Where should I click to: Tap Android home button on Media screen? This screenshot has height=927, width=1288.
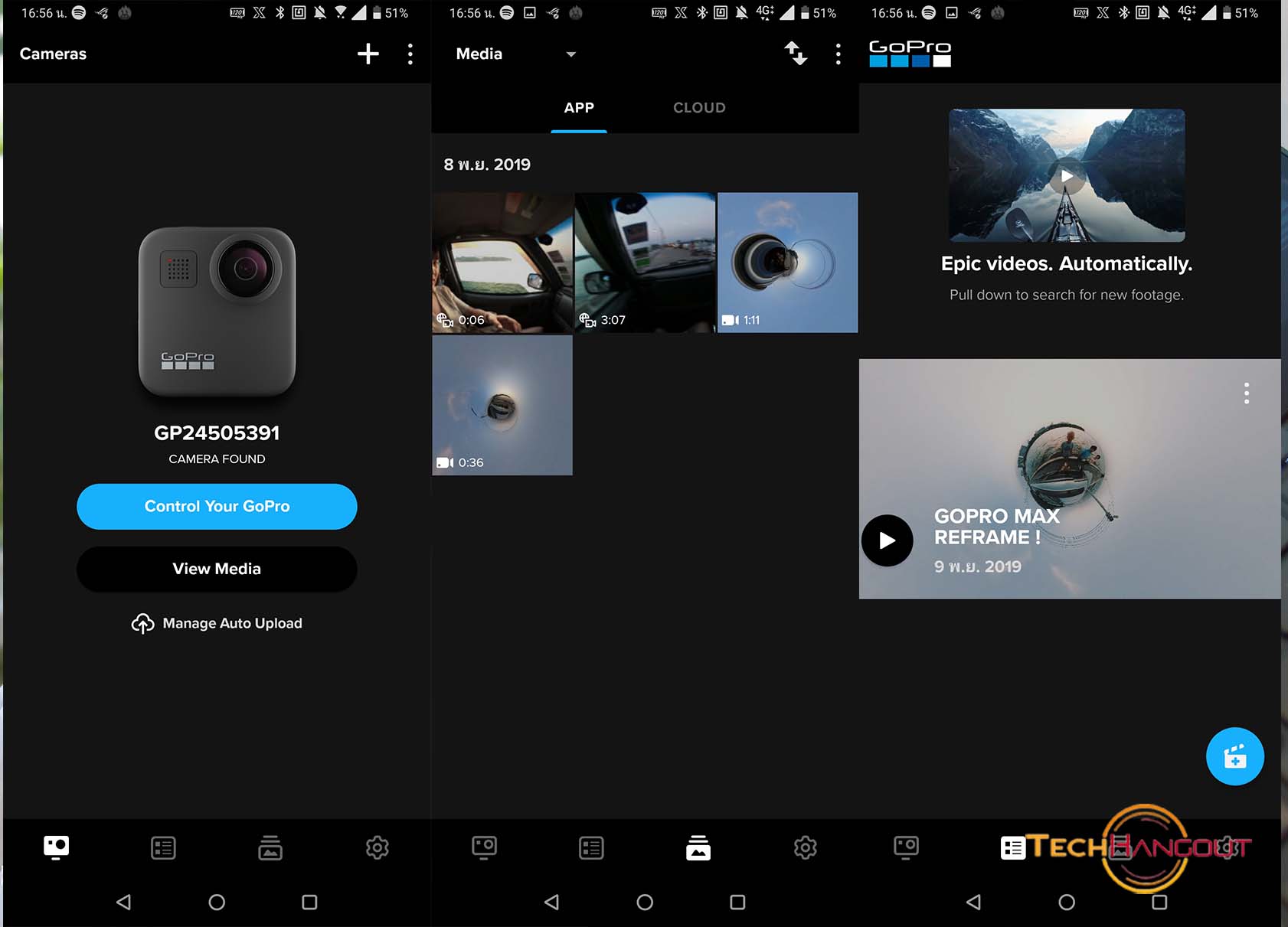(645, 902)
